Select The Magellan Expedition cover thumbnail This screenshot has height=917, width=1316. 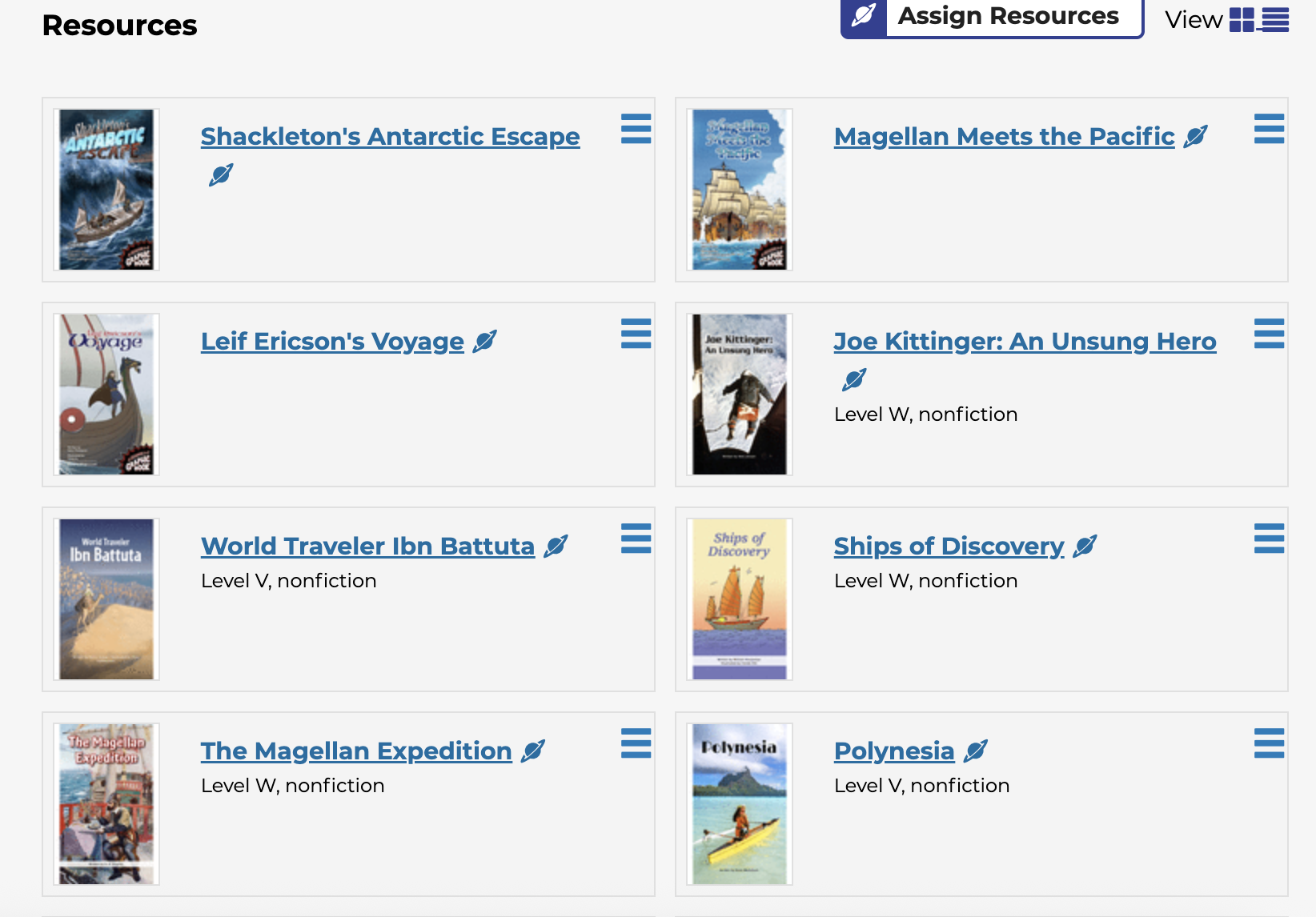(106, 804)
